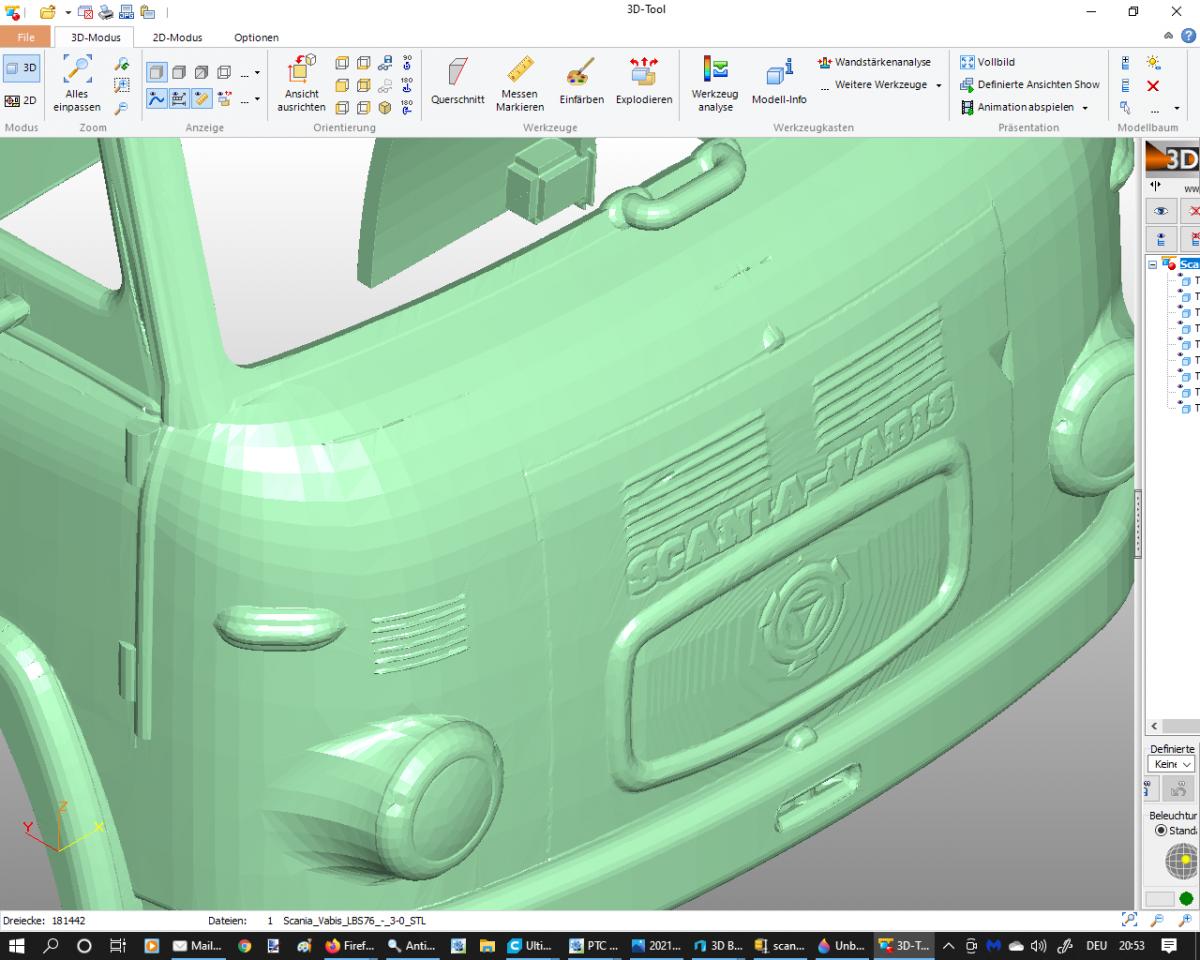
Task: Open the Messen Markieren ruler tool
Action: click(520, 84)
